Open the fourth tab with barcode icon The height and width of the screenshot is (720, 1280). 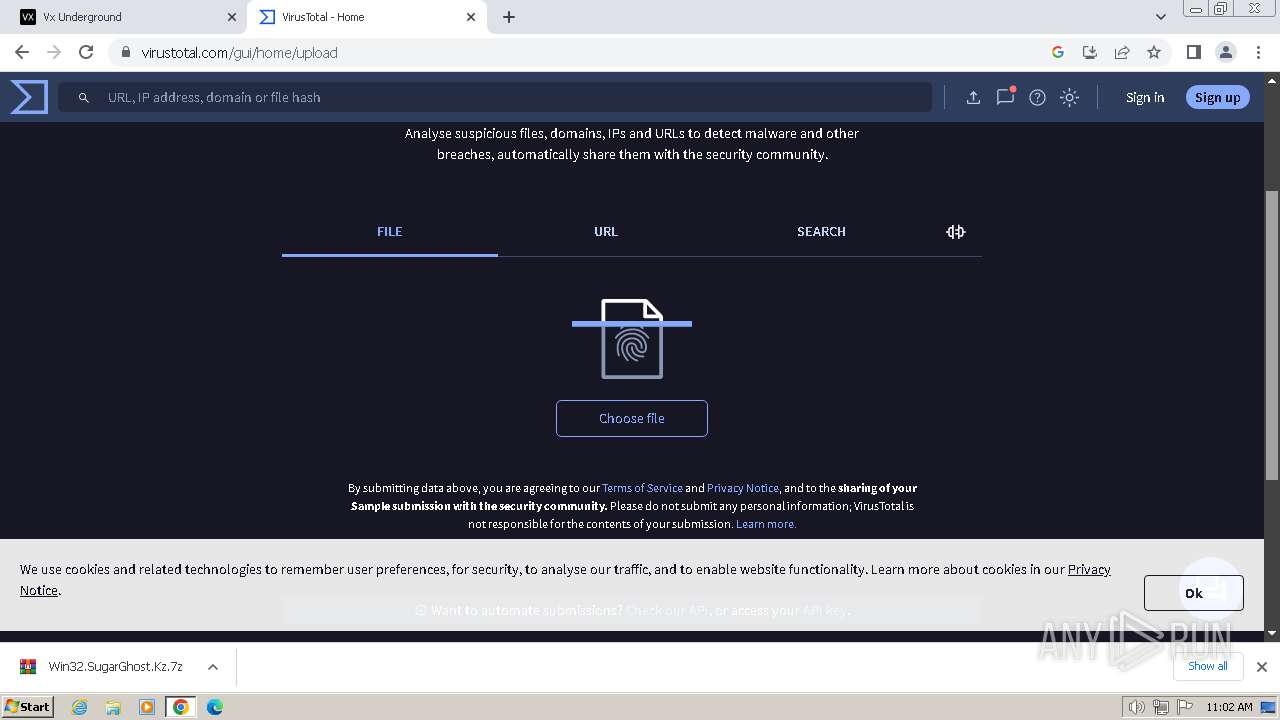click(956, 231)
